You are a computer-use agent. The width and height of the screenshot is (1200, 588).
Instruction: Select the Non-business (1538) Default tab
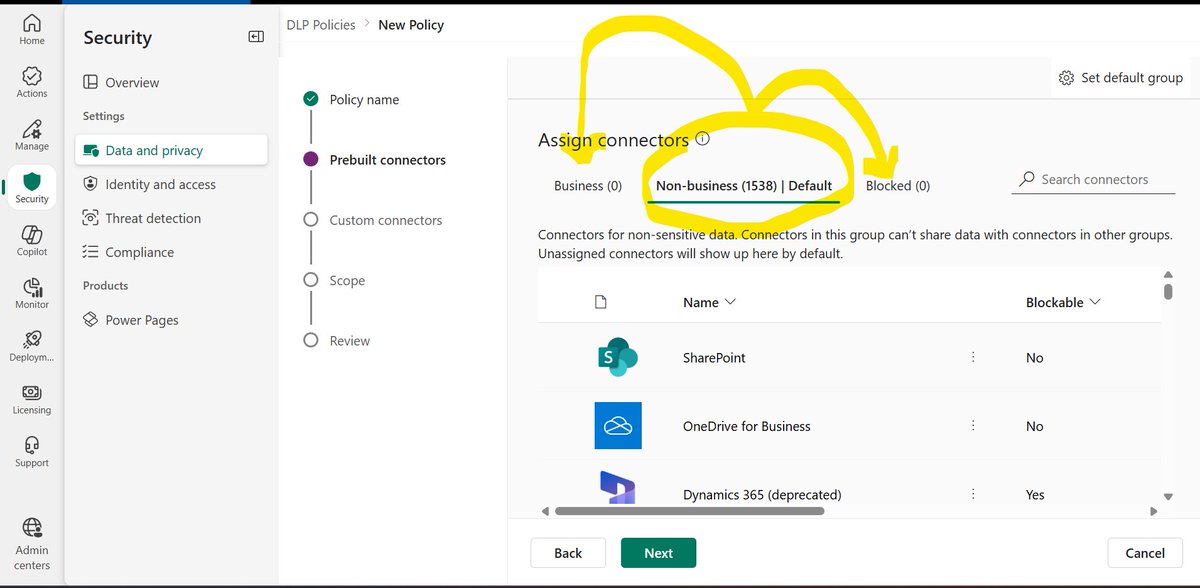coord(744,185)
